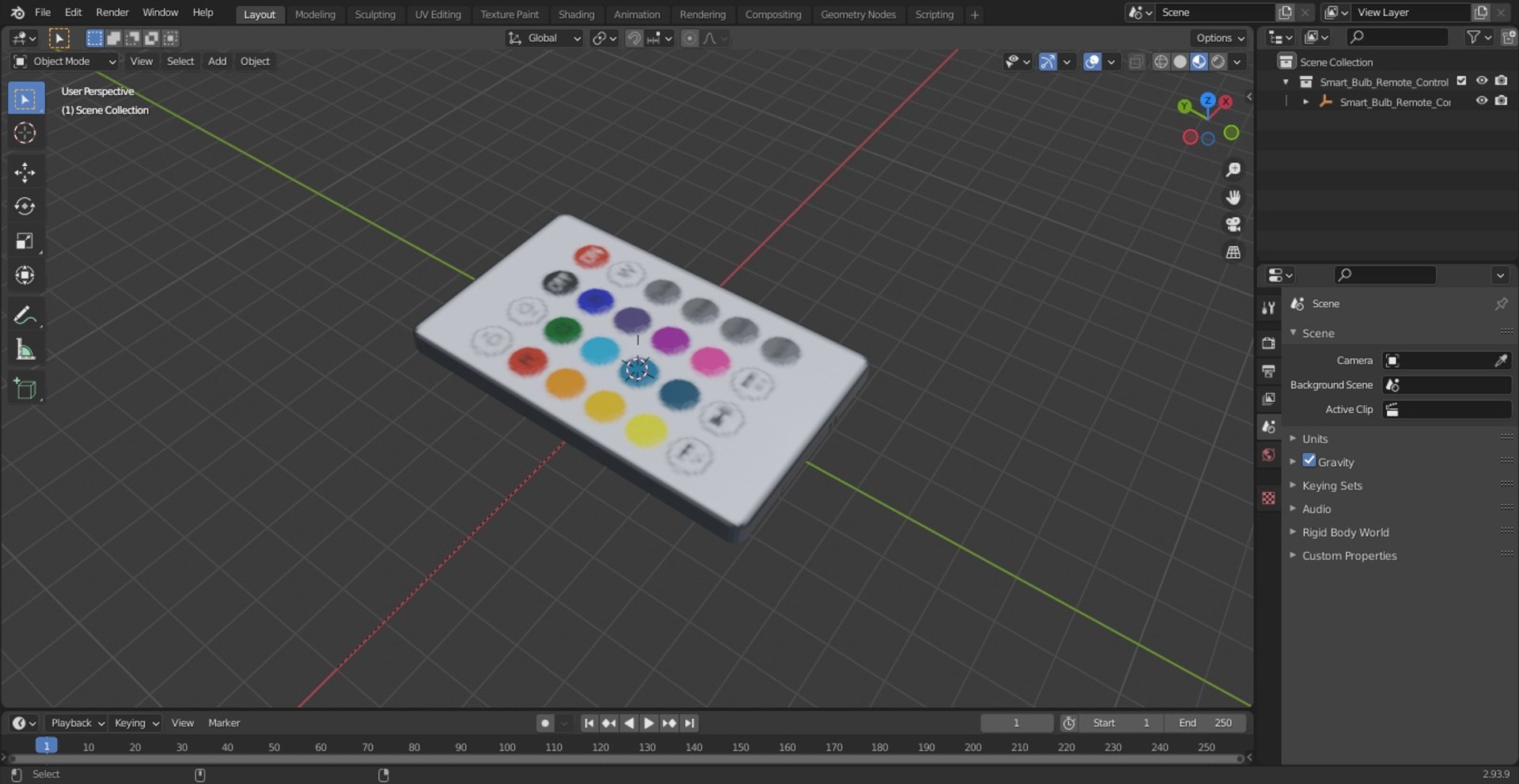Pin the Scene properties panel
Viewport: 1519px width, 784px height.
click(x=1501, y=304)
